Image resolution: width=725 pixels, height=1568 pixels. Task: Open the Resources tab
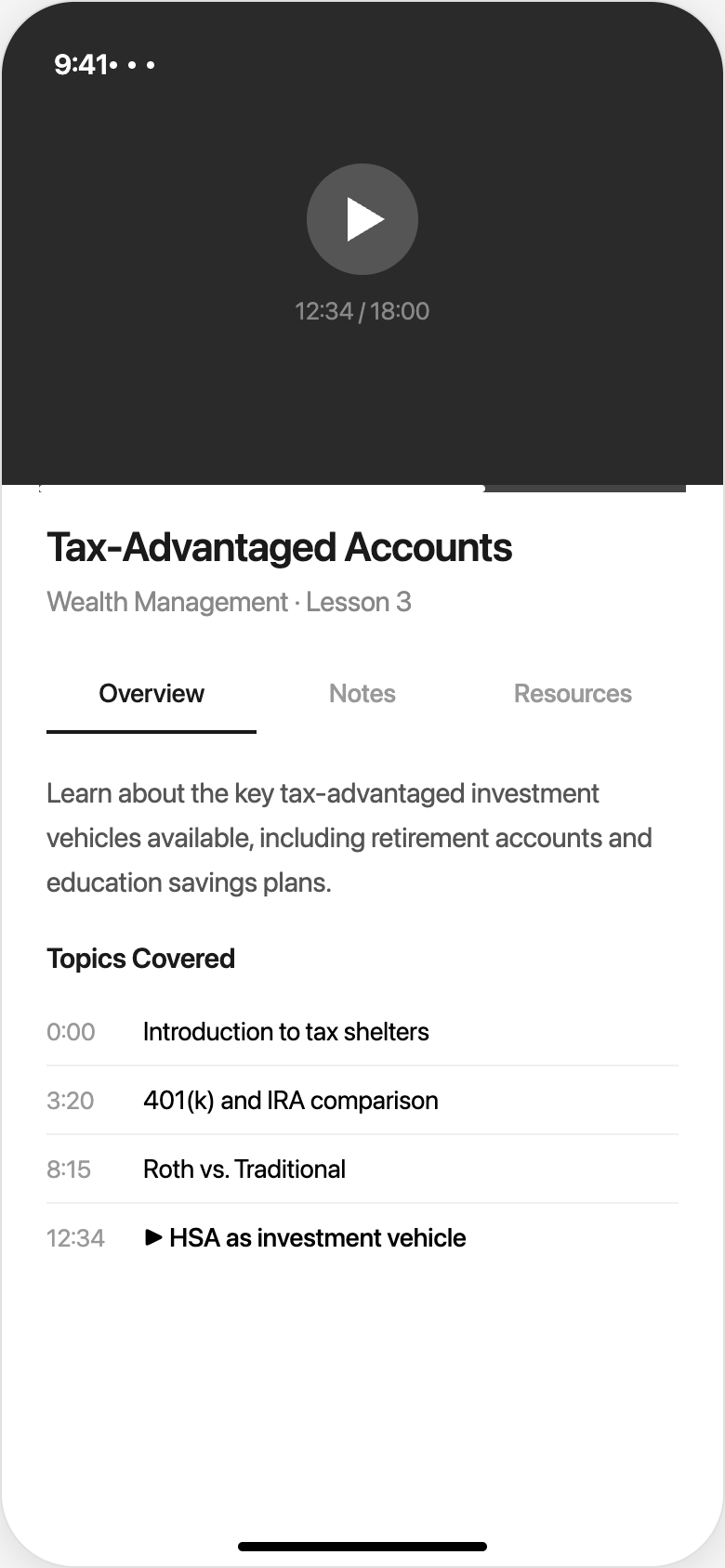click(x=573, y=694)
